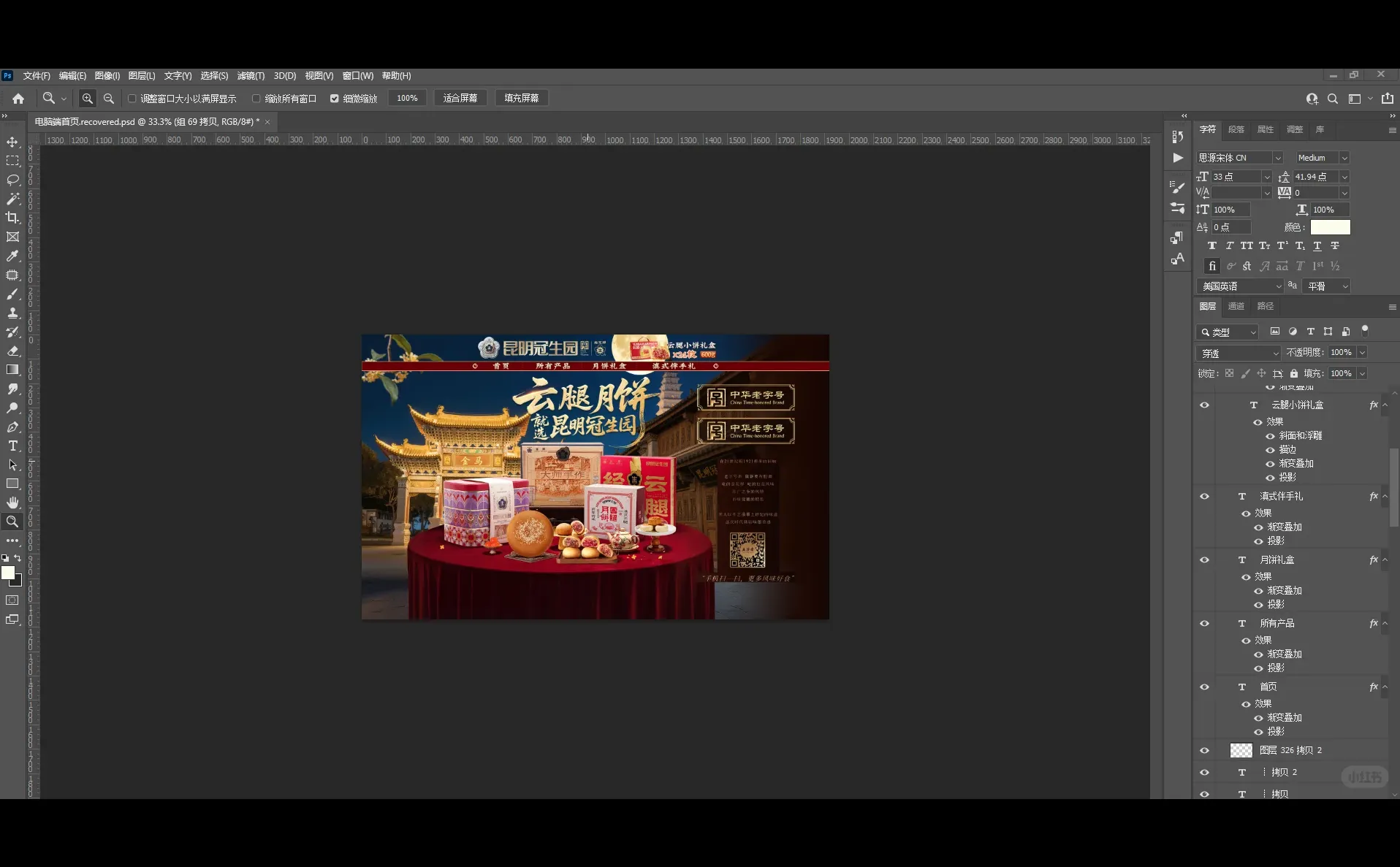The width and height of the screenshot is (1400, 867).
Task: Open the 图层(L) menu
Action: pos(142,76)
